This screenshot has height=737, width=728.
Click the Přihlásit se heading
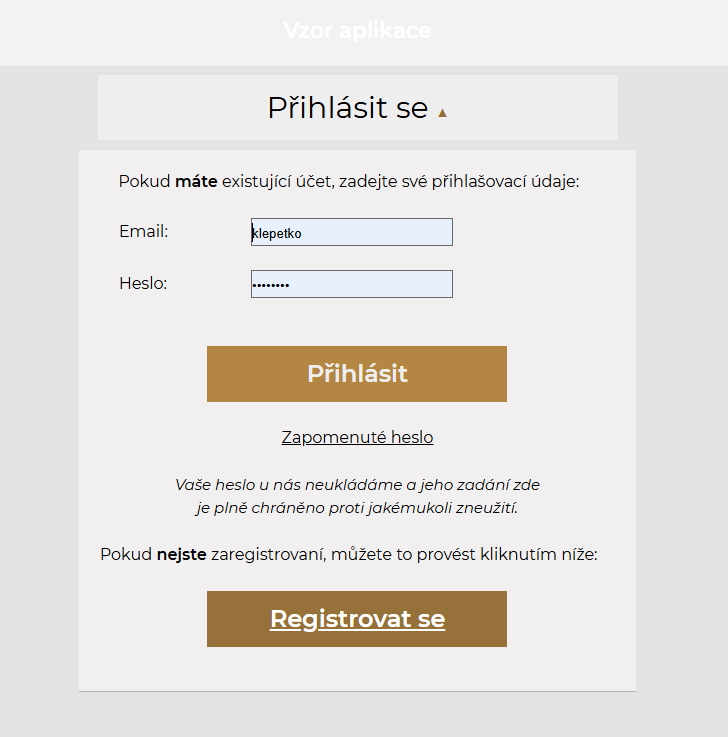(x=347, y=108)
